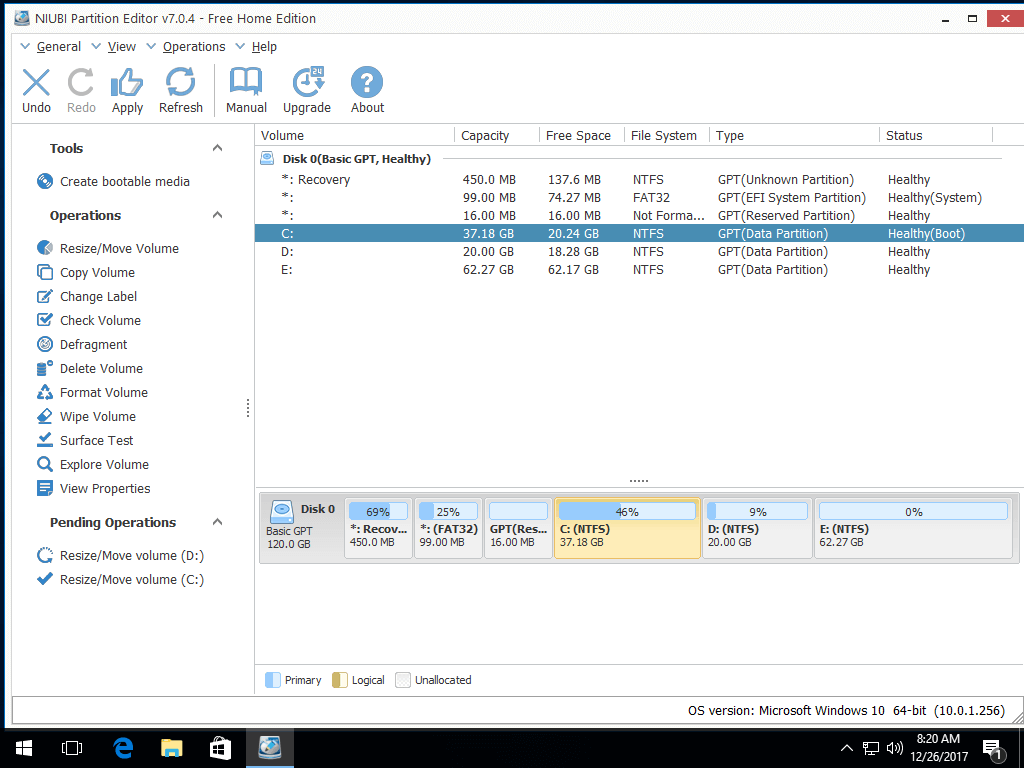1024x768 pixels.
Task: Select Format Volume operation
Action: pyautogui.click(x=104, y=392)
